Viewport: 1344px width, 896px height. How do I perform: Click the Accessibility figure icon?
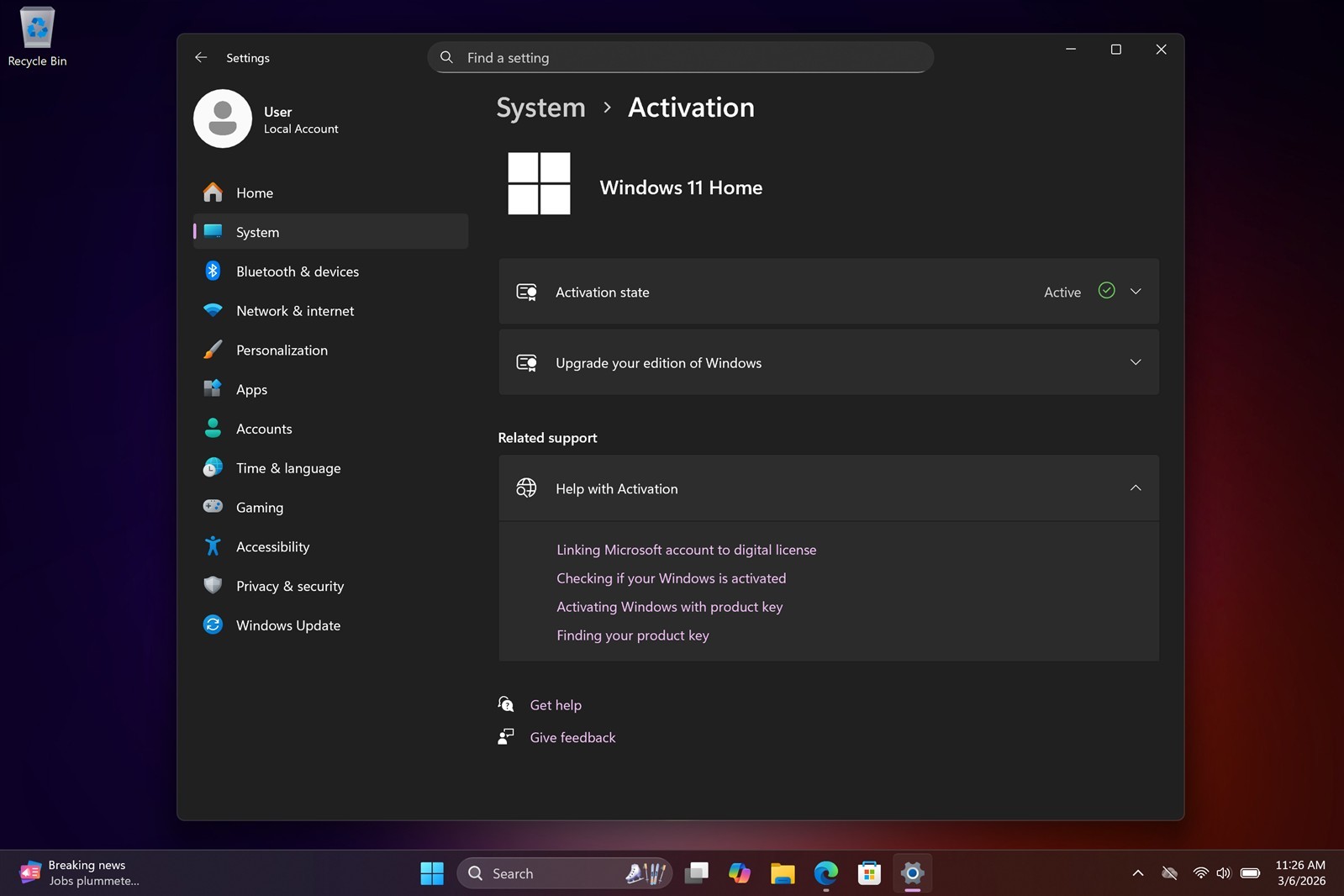pos(213,546)
